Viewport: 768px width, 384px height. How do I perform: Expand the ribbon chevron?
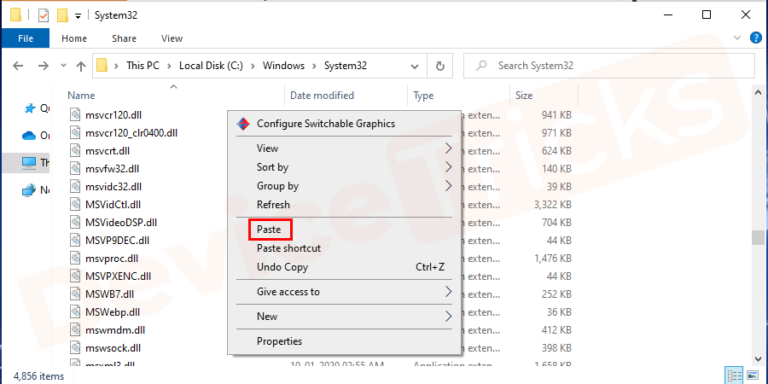[x=737, y=38]
